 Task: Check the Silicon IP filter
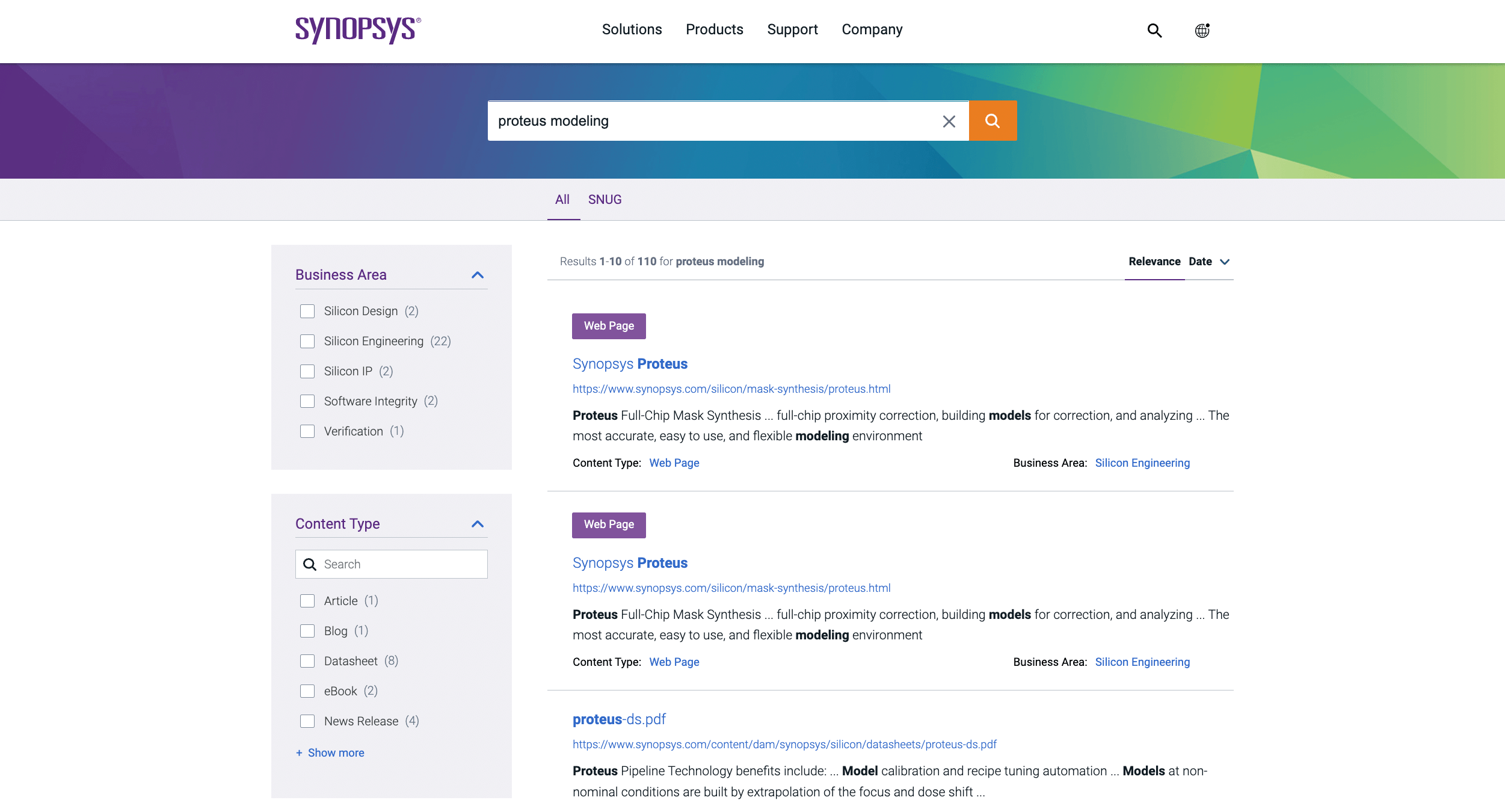click(307, 371)
